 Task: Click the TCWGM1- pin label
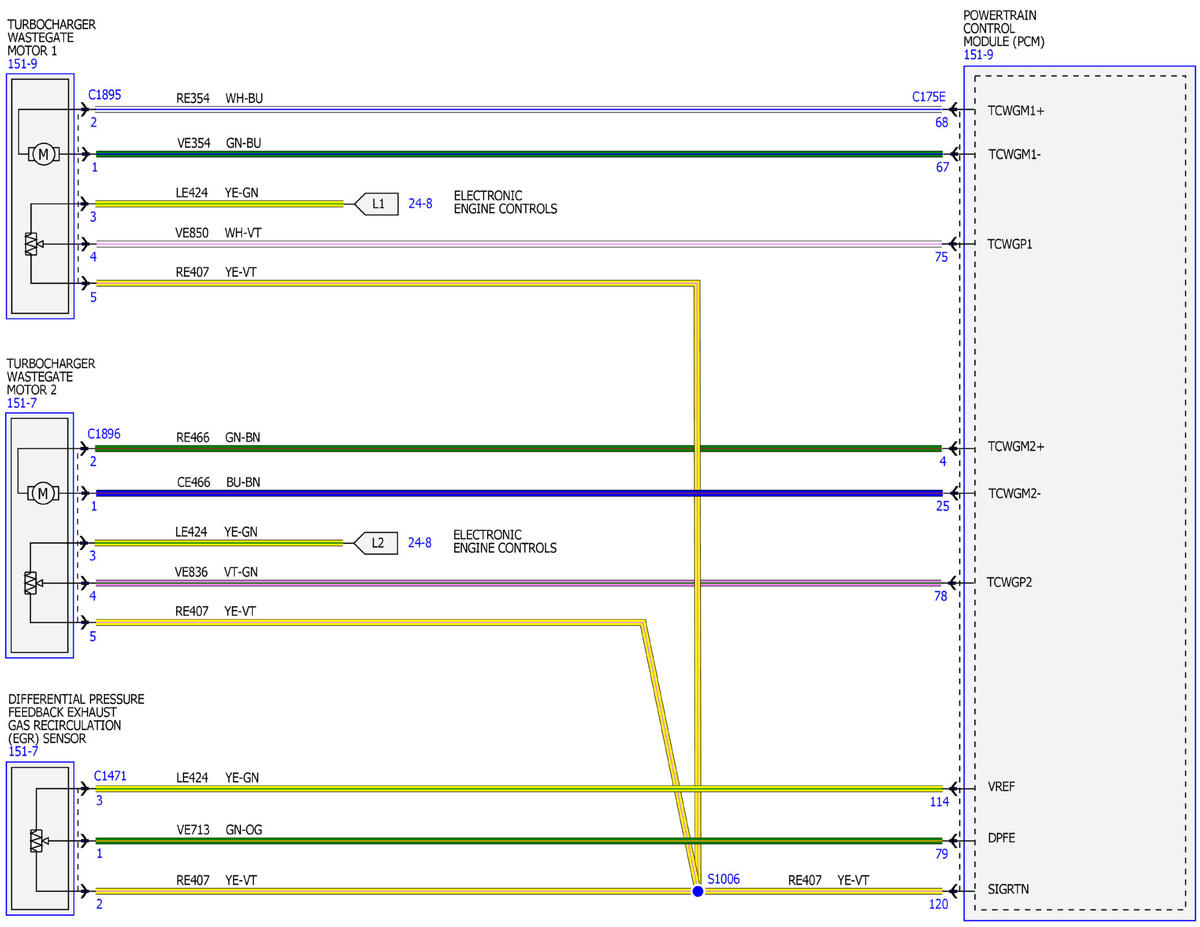click(x=1014, y=155)
